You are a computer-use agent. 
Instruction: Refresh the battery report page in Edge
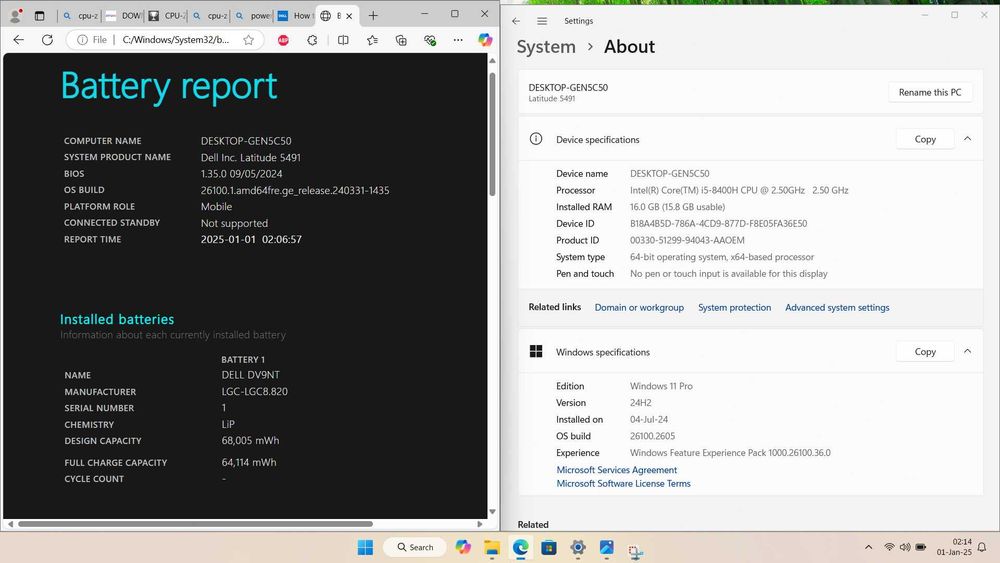[47, 40]
